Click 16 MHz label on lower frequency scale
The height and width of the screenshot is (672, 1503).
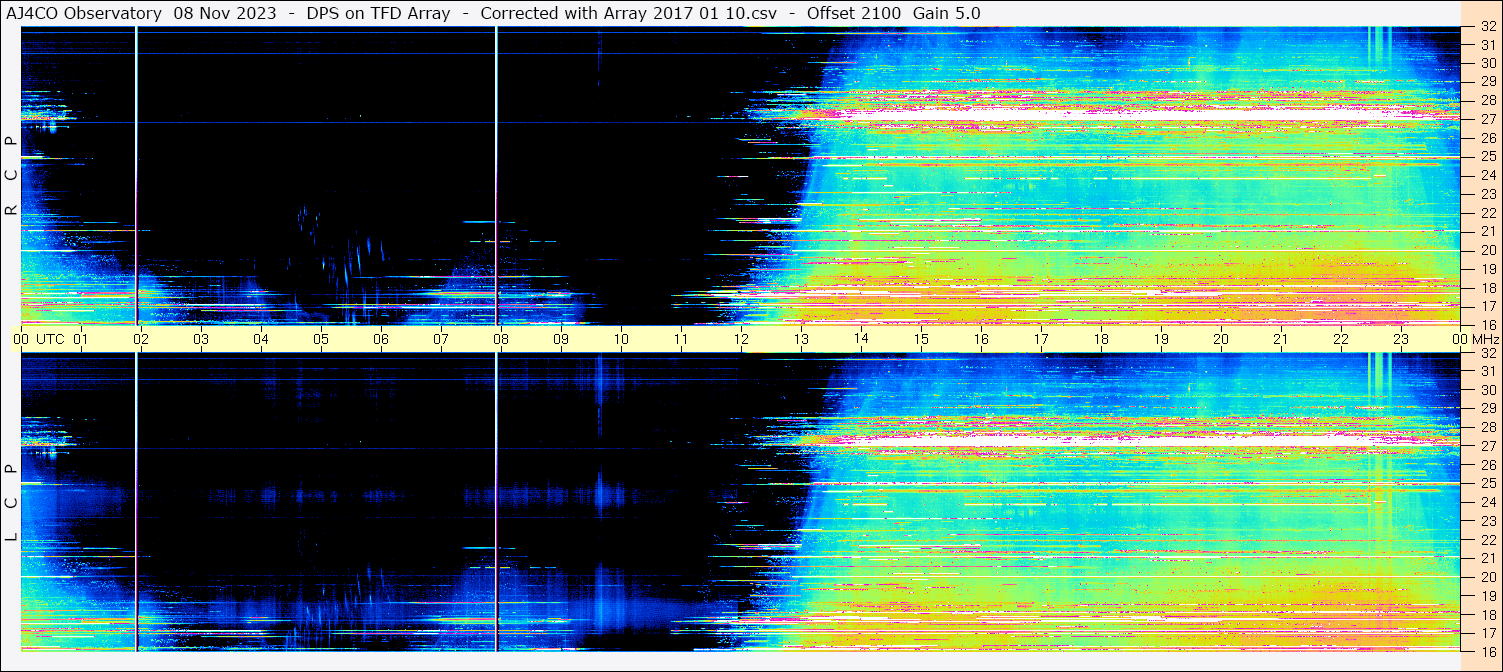click(1487, 651)
